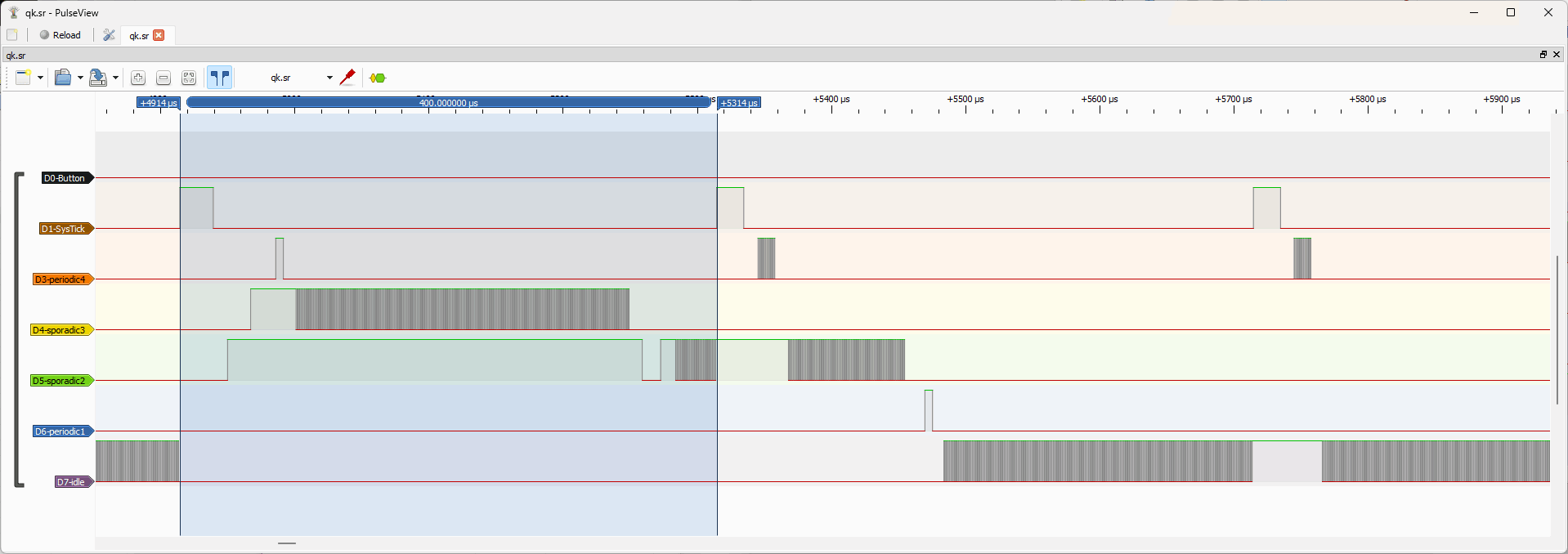This screenshot has width=1568, height=554.
Task: Expand the save options dropdown arrow
Action: pos(115,78)
